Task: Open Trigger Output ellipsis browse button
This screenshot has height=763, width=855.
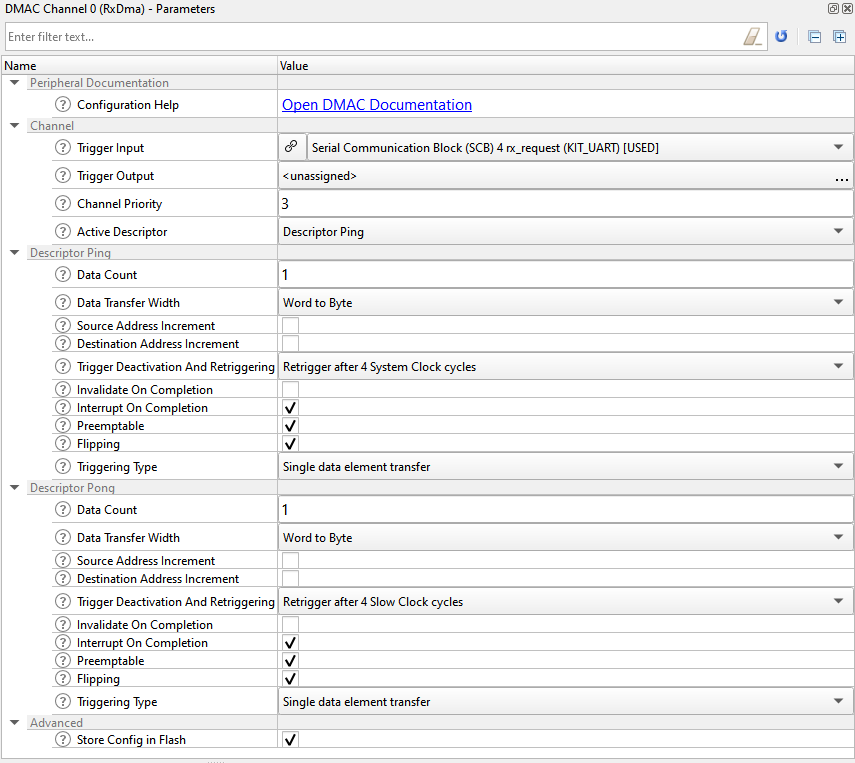Action: point(841,177)
